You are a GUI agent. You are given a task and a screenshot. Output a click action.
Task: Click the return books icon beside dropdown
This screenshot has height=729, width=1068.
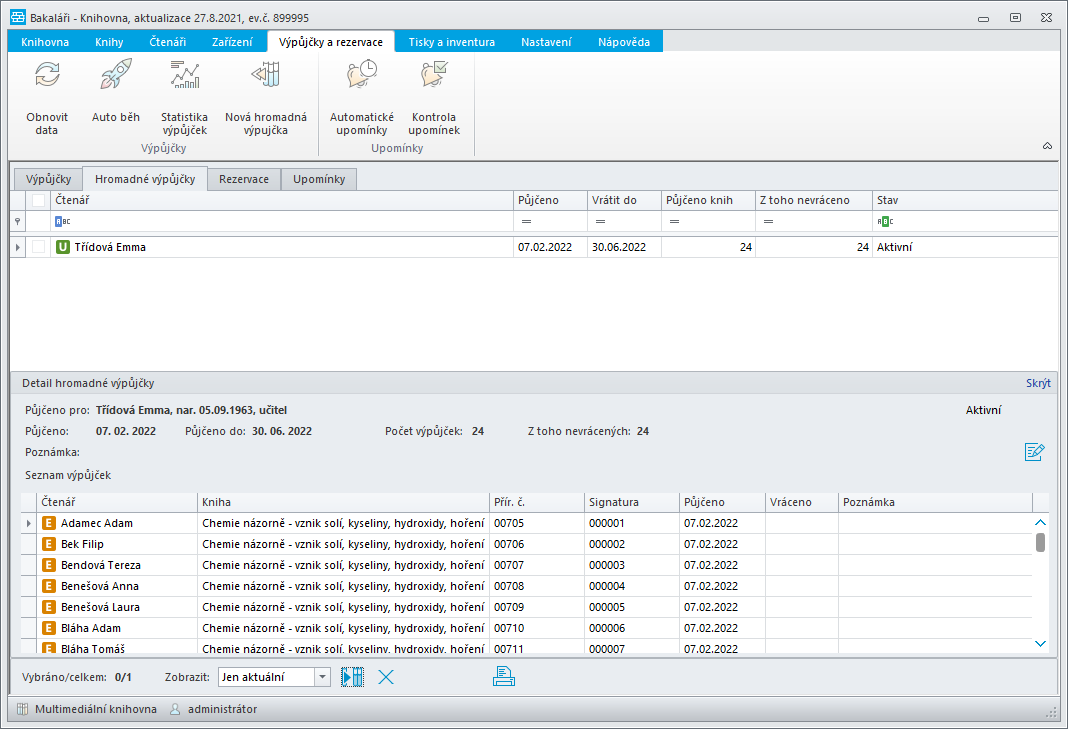tap(352, 677)
